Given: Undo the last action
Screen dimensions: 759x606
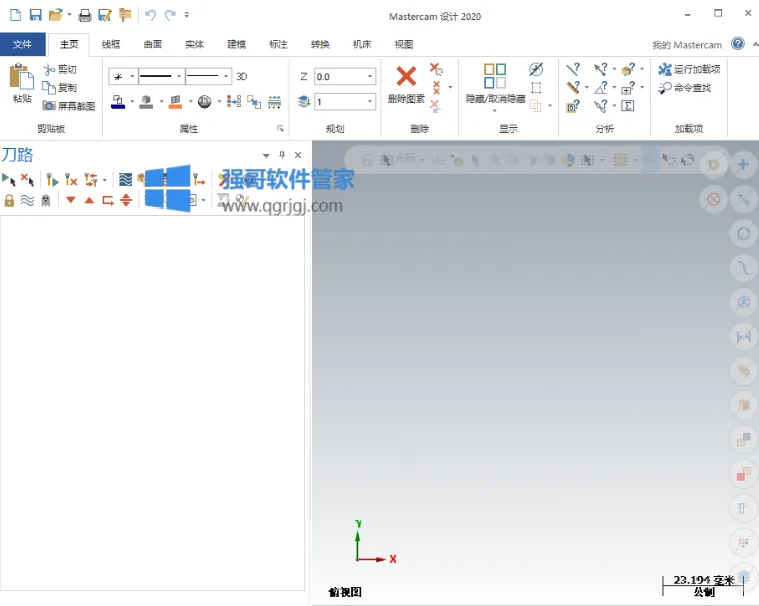Looking at the screenshot, I should [150, 15].
